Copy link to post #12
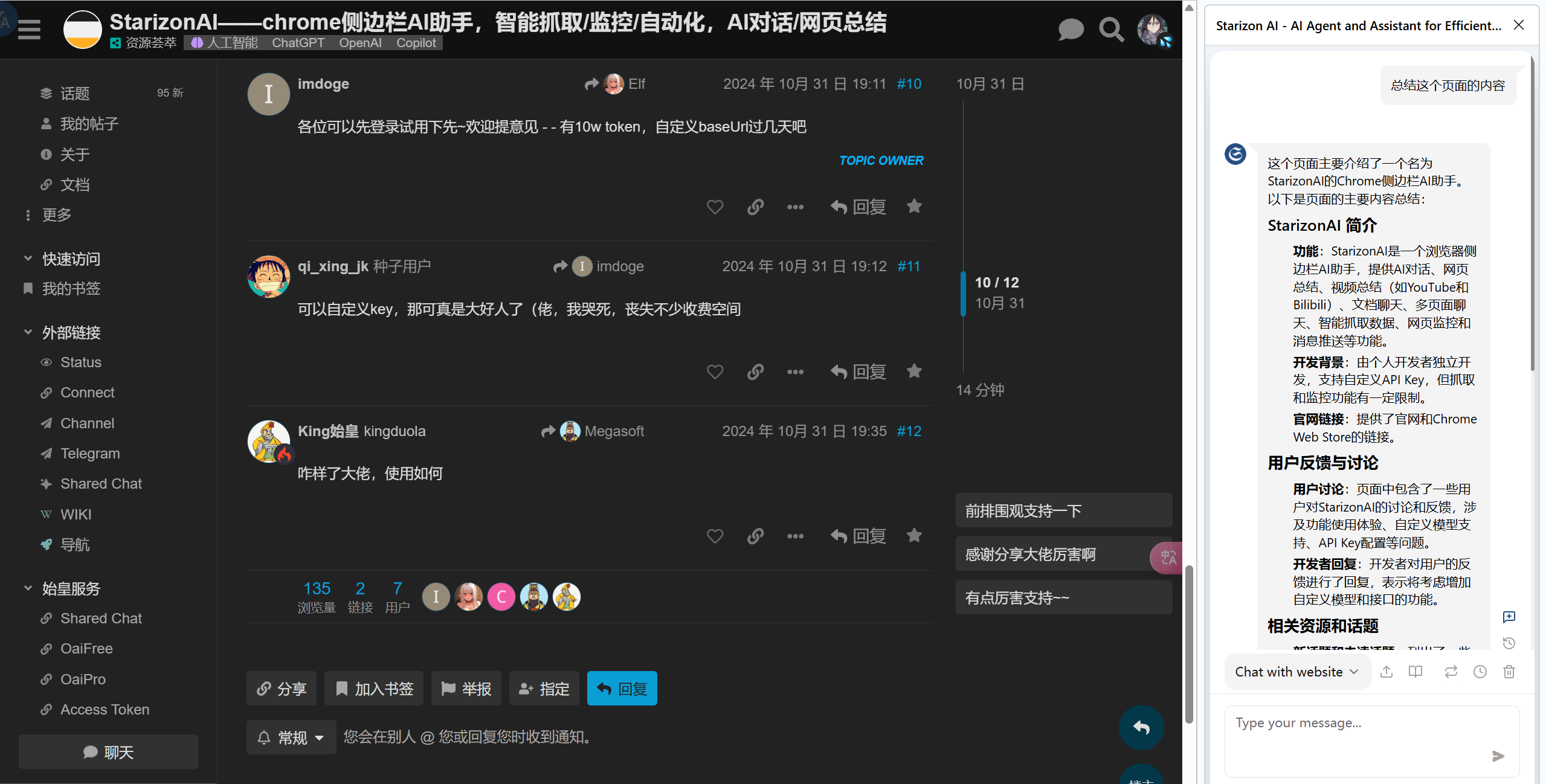This screenshot has width=1546, height=784. 755,536
